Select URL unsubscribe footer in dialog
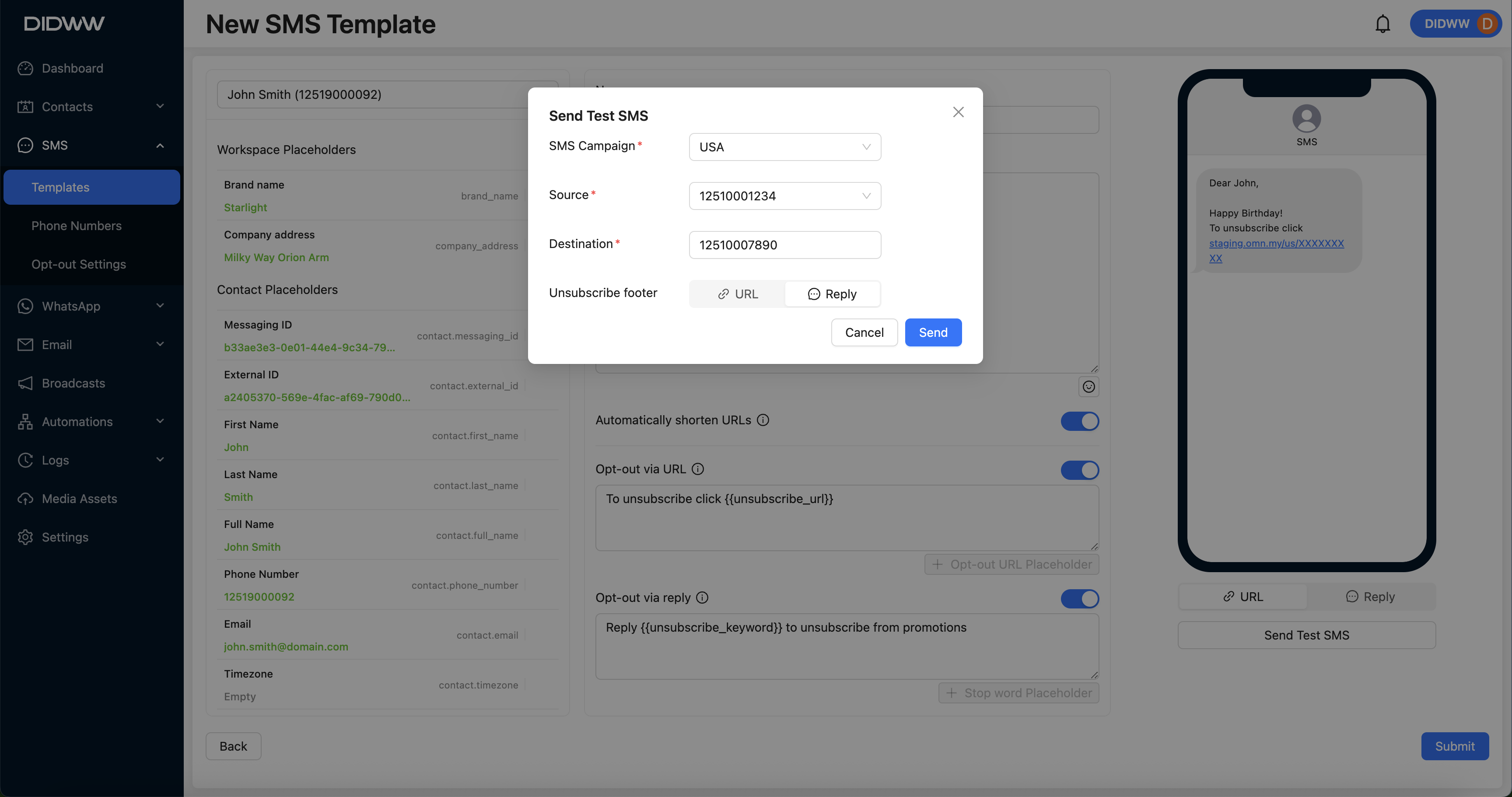The image size is (1512, 797). point(737,294)
